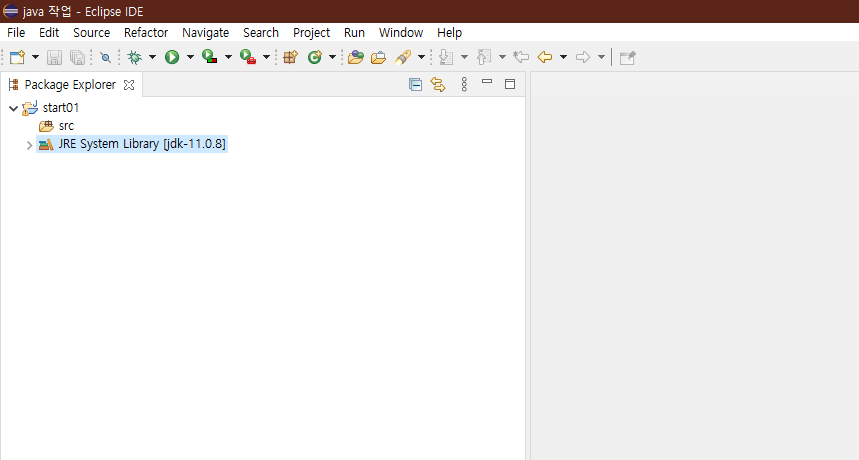Click the New wizard toolbar icon

tap(18, 57)
